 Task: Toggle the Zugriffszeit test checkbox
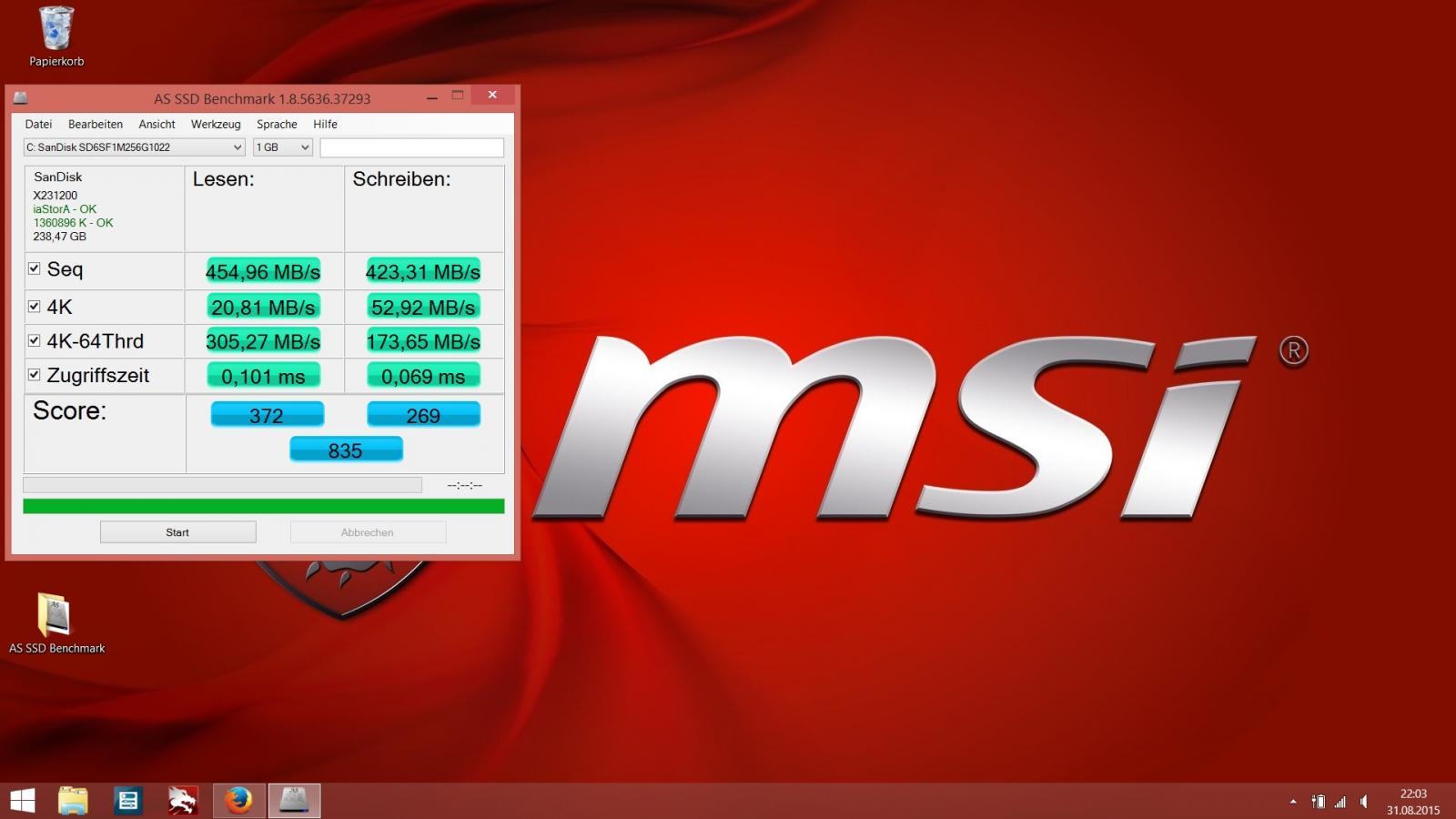(x=34, y=374)
